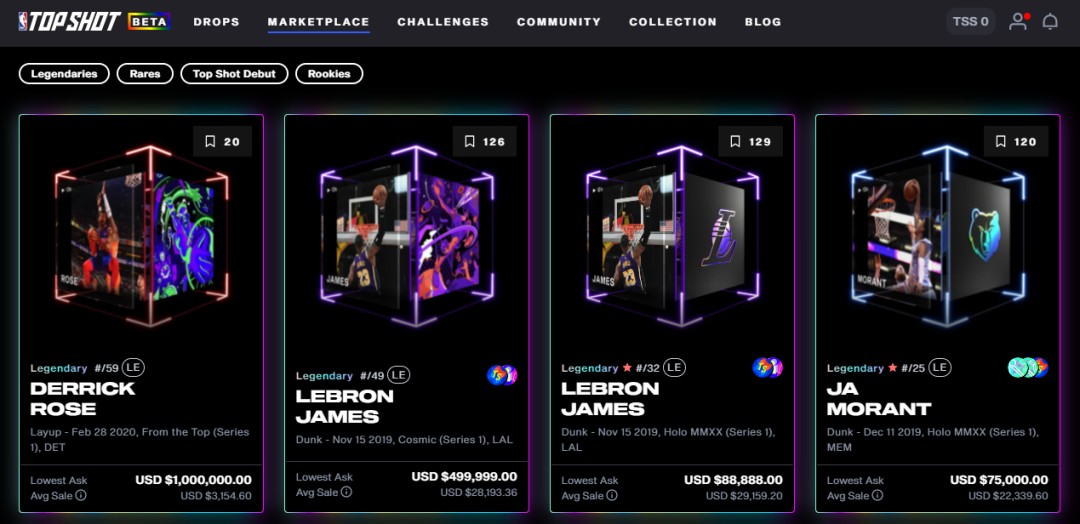Screen dimensions: 1080x524
Task: Bookmark the LeBron James Cosmic moment
Action: tap(484, 142)
